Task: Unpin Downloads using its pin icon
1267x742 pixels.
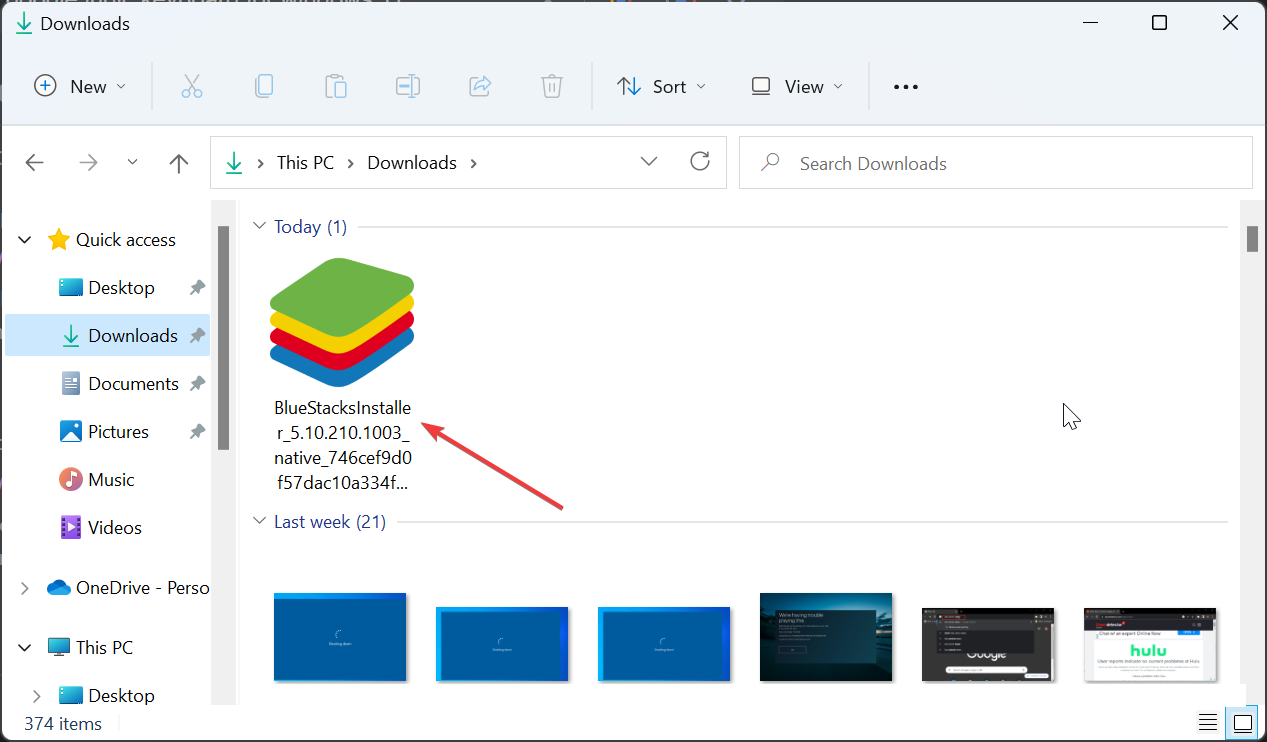Action: [x=196, y=335]
